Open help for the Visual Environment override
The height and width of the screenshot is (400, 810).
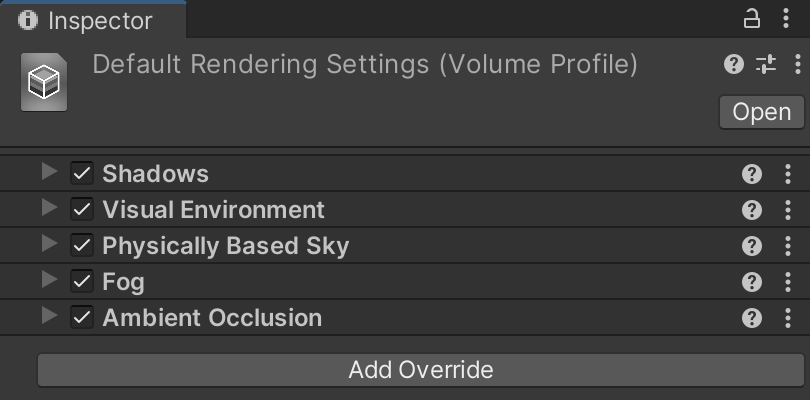pos(752,210)
